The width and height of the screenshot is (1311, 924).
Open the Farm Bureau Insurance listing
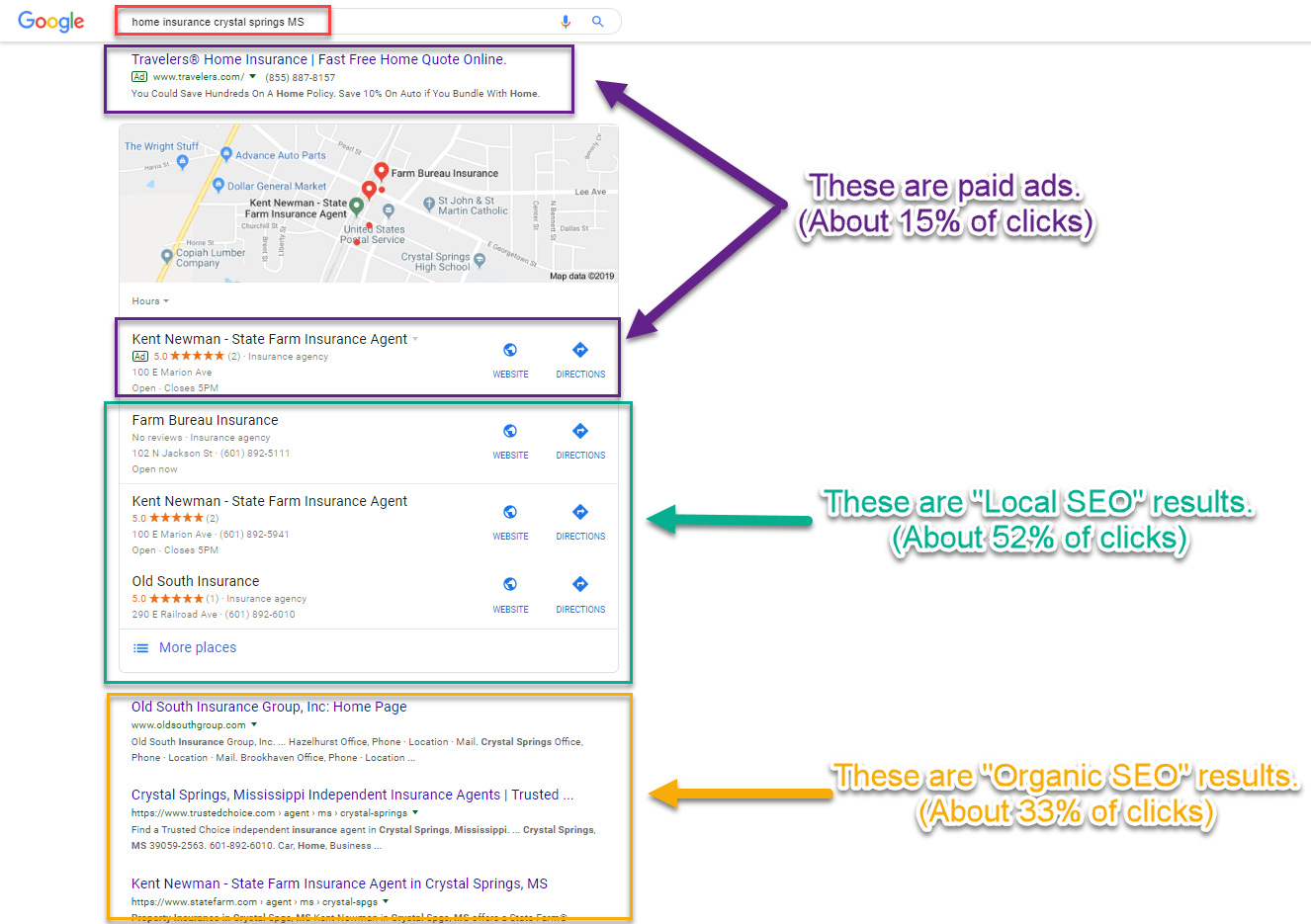206,420
